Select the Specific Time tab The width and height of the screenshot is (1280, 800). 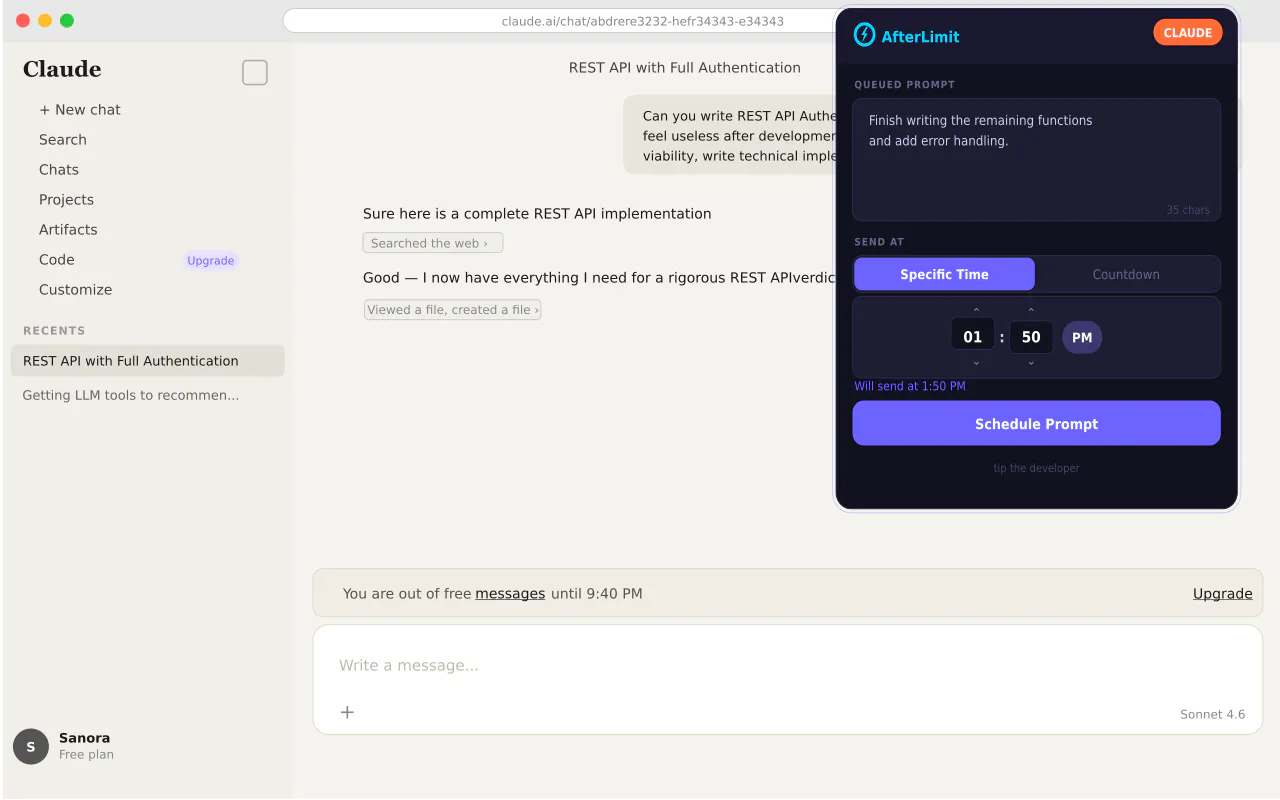(944, 274)
